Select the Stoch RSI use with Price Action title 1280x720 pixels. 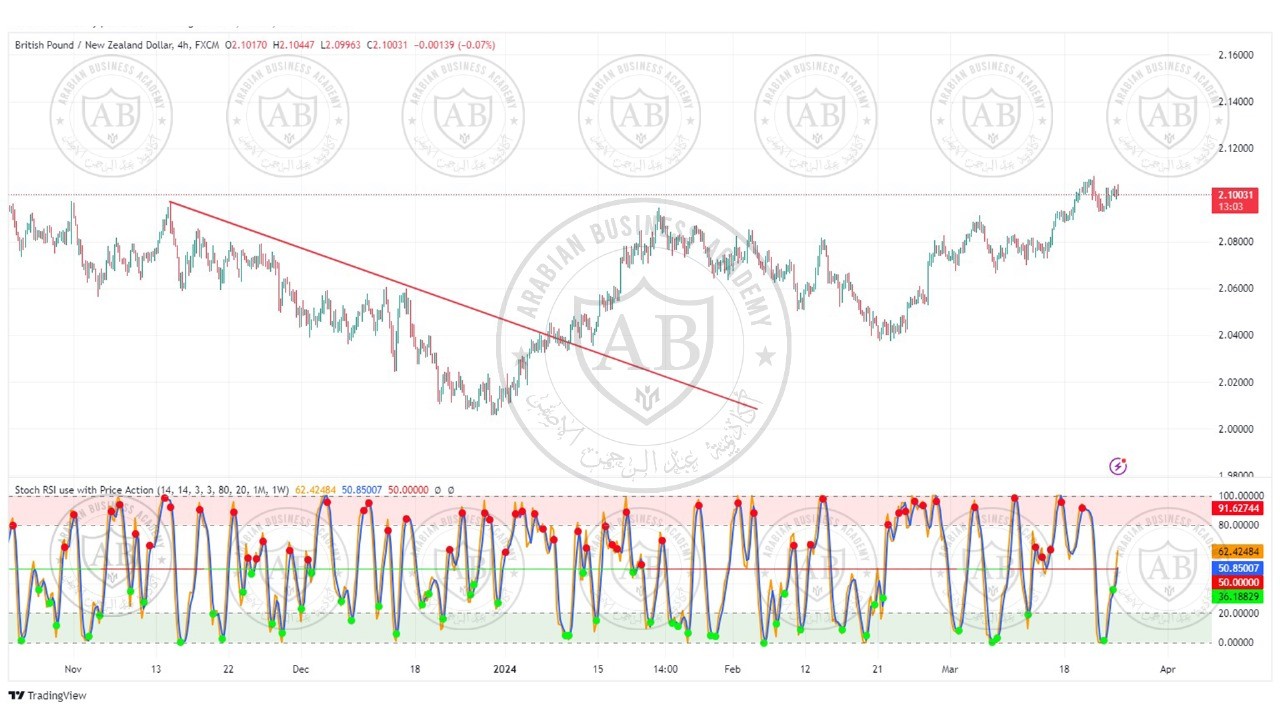84,490
